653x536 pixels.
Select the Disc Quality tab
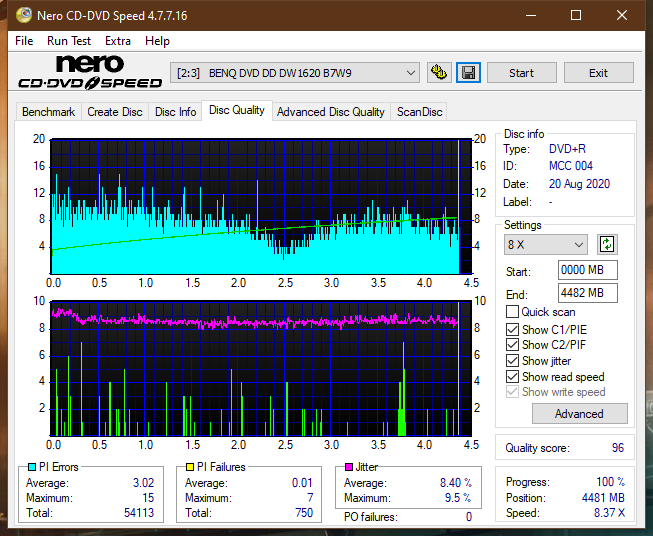click(x=237, y=110)
